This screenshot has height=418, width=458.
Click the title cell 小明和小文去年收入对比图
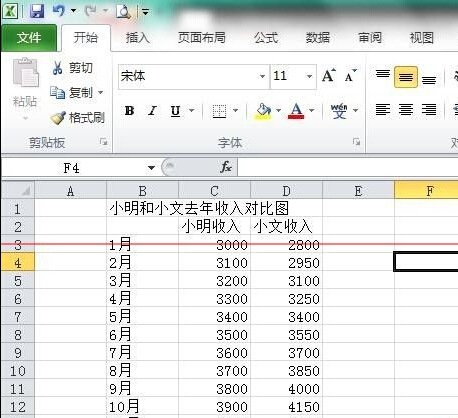[x=199, y=208]
